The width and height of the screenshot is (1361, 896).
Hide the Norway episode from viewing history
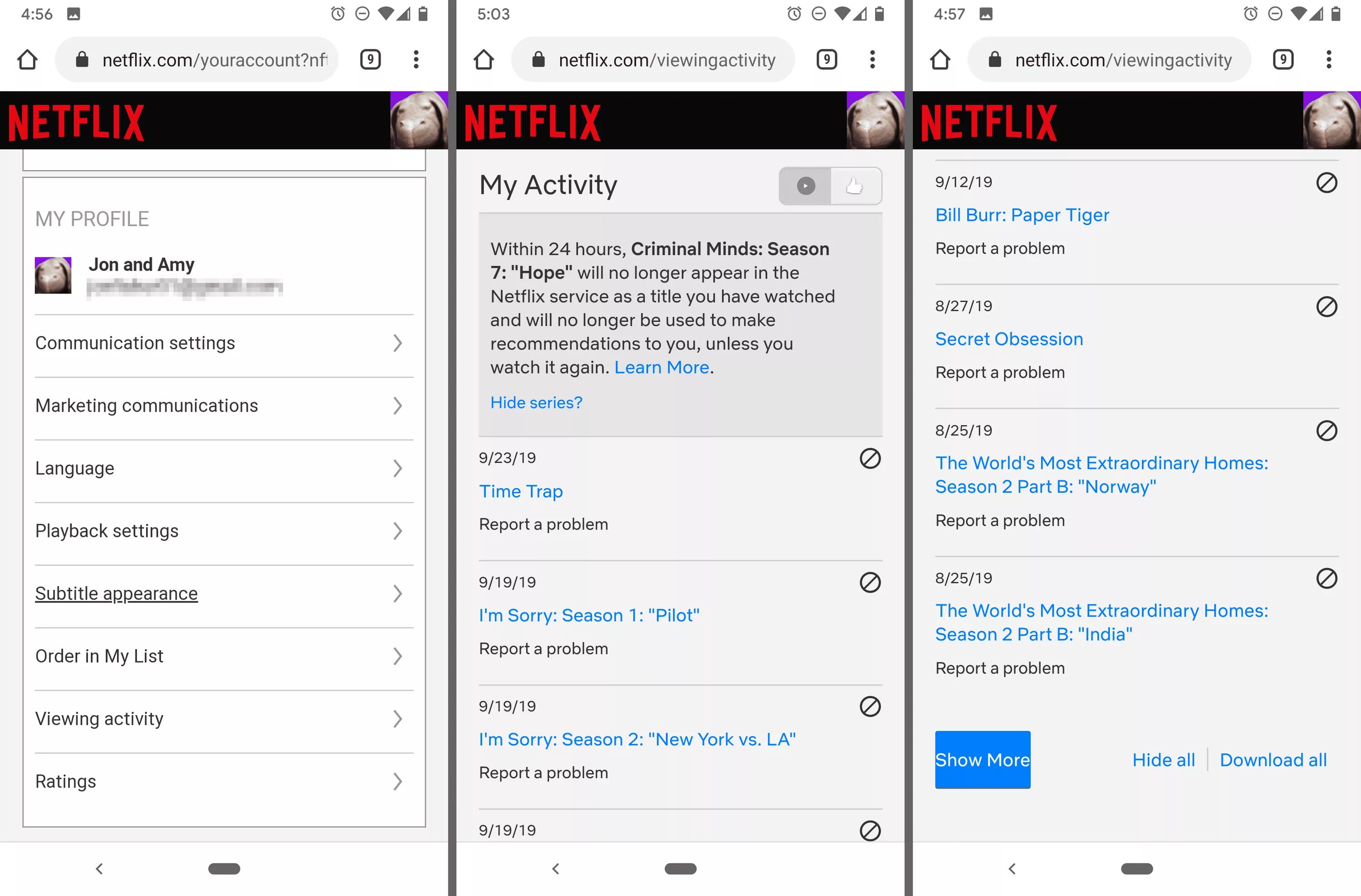point(1326,430)
